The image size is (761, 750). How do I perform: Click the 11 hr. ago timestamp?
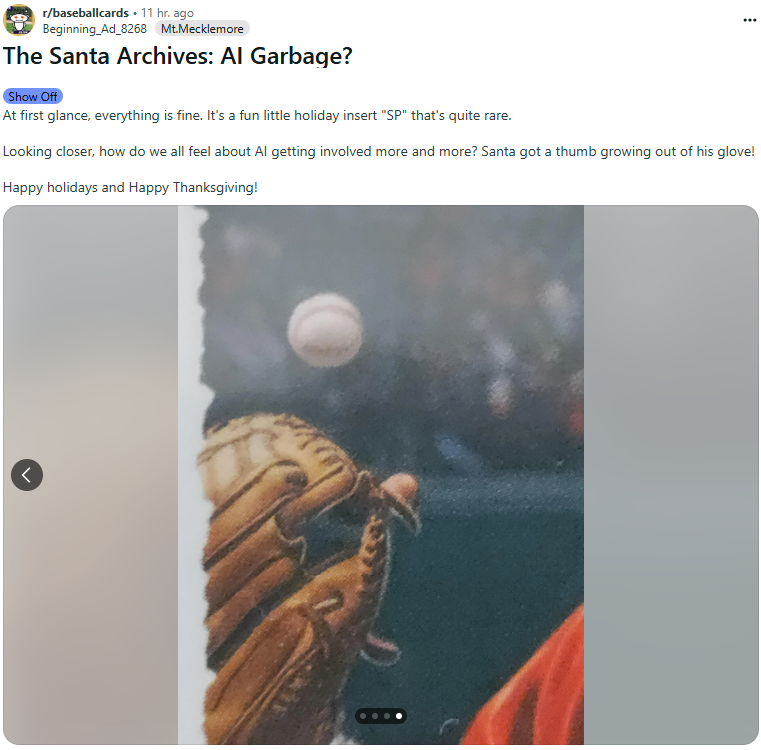coord(167,13)
